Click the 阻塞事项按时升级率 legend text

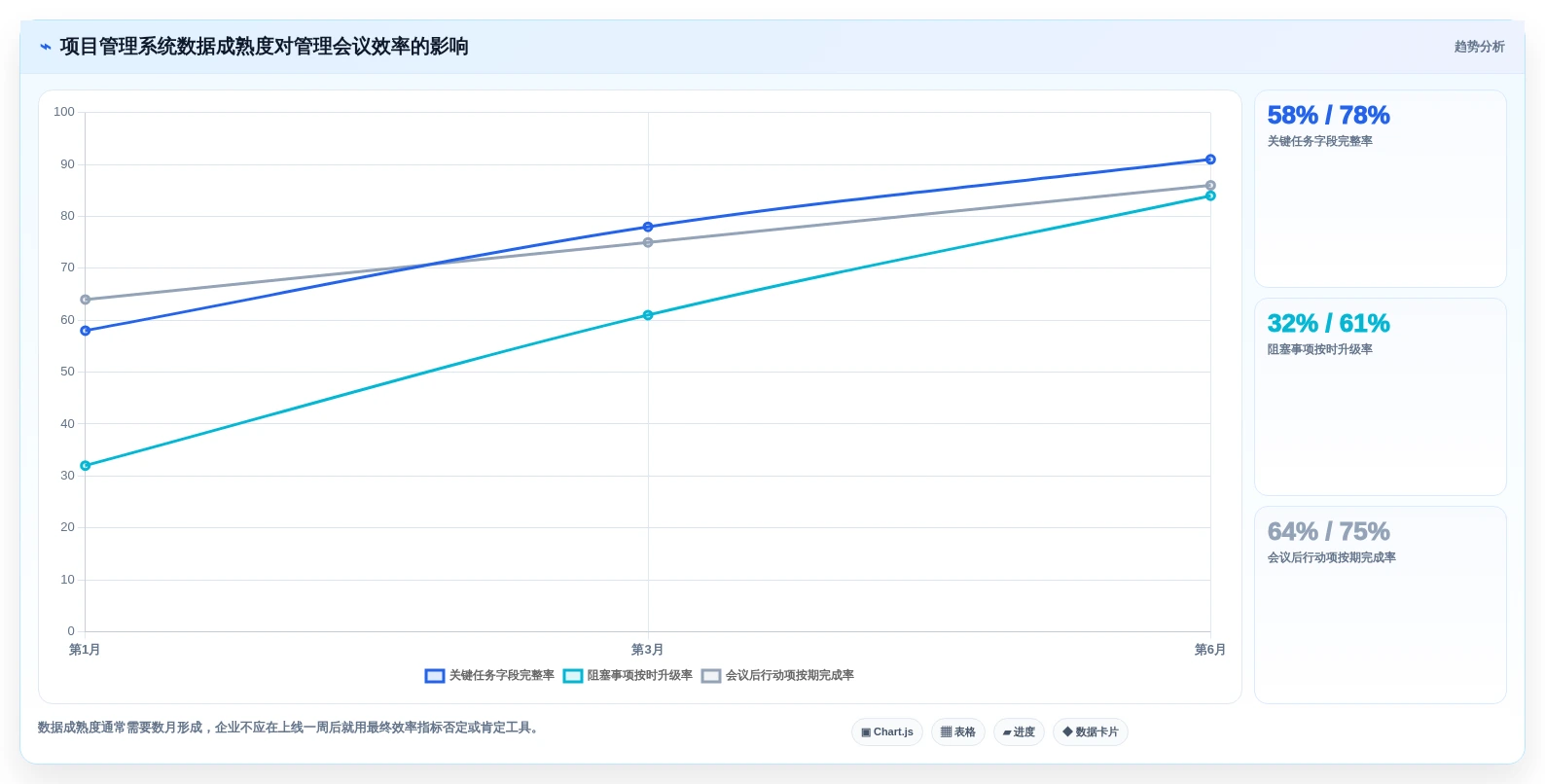click(x=640, y=676)
